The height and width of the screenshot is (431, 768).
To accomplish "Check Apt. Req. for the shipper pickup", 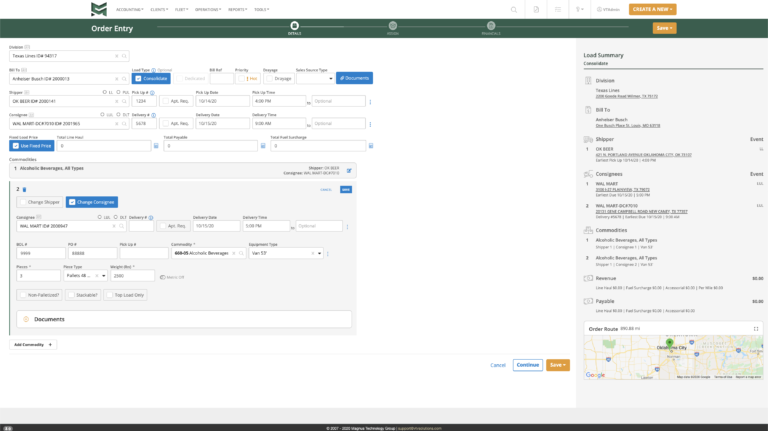I will [x=166, y=101].
